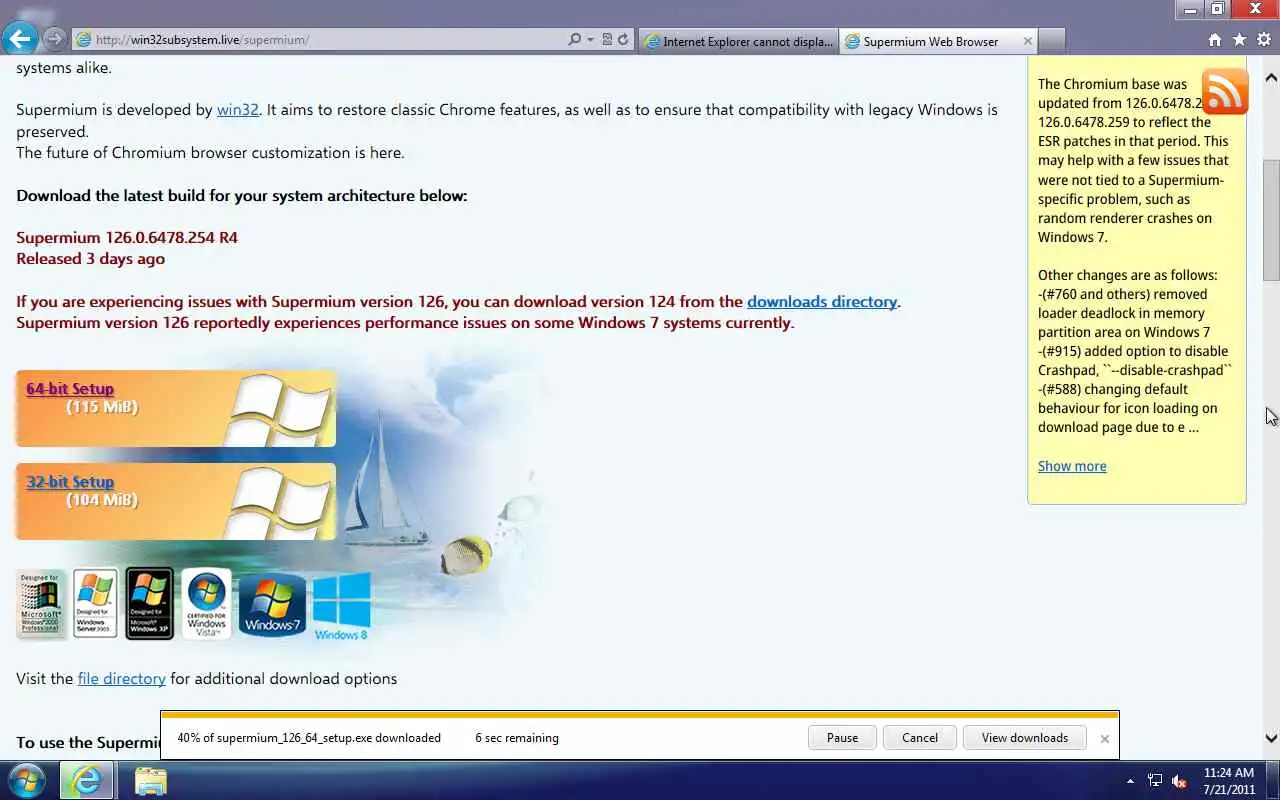Click the browser Forward arrow button
1280x800 pixels.
point(54,39)
